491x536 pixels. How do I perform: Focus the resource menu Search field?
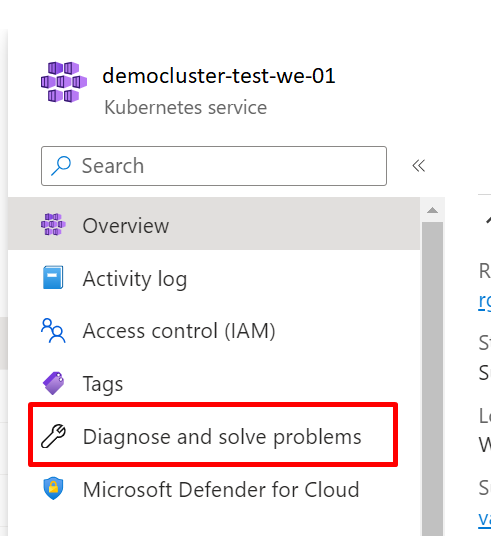click(x=214, y=166)
